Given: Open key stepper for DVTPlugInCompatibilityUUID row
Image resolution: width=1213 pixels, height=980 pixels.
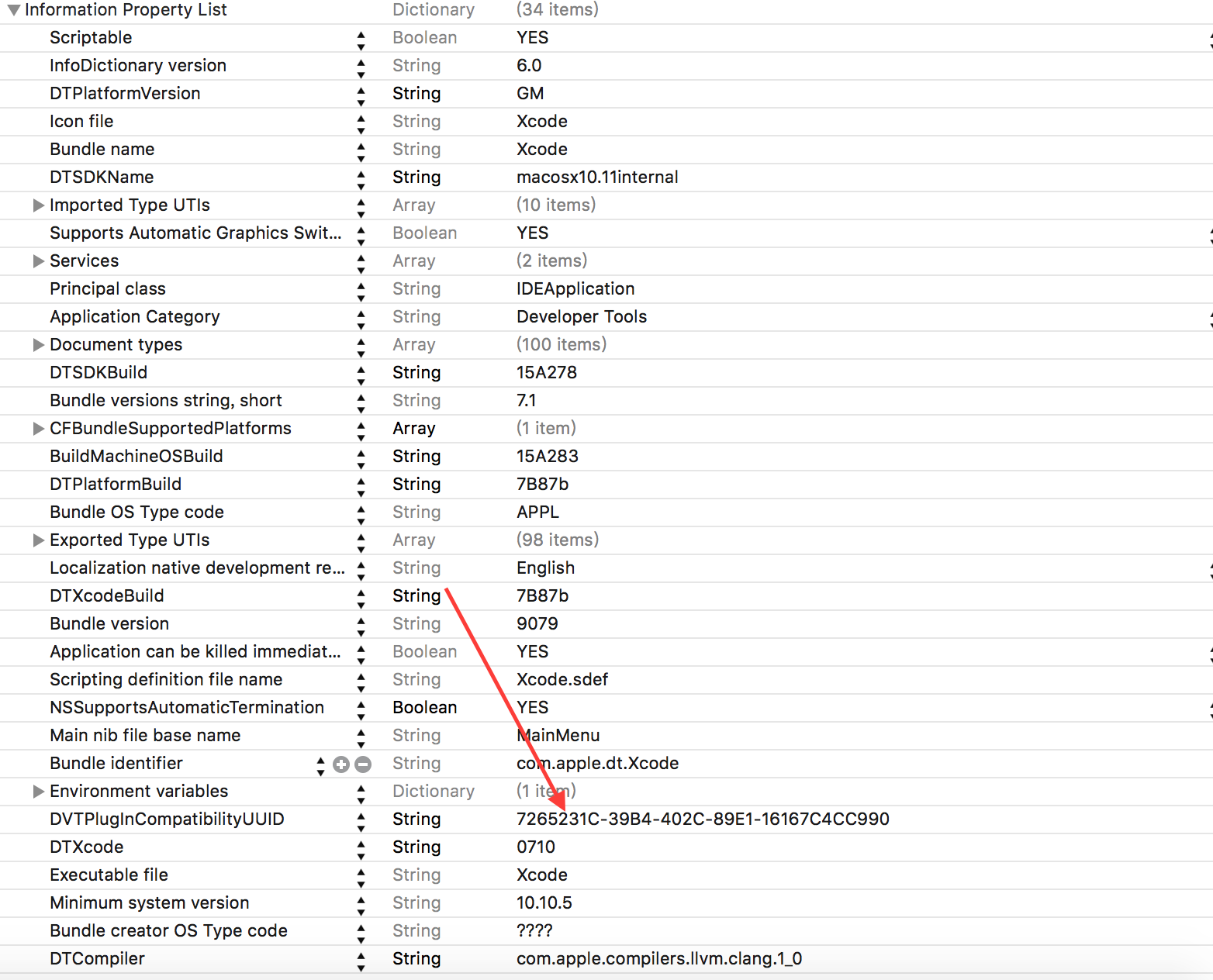Looking at the screenshot, I should [361, 822].
